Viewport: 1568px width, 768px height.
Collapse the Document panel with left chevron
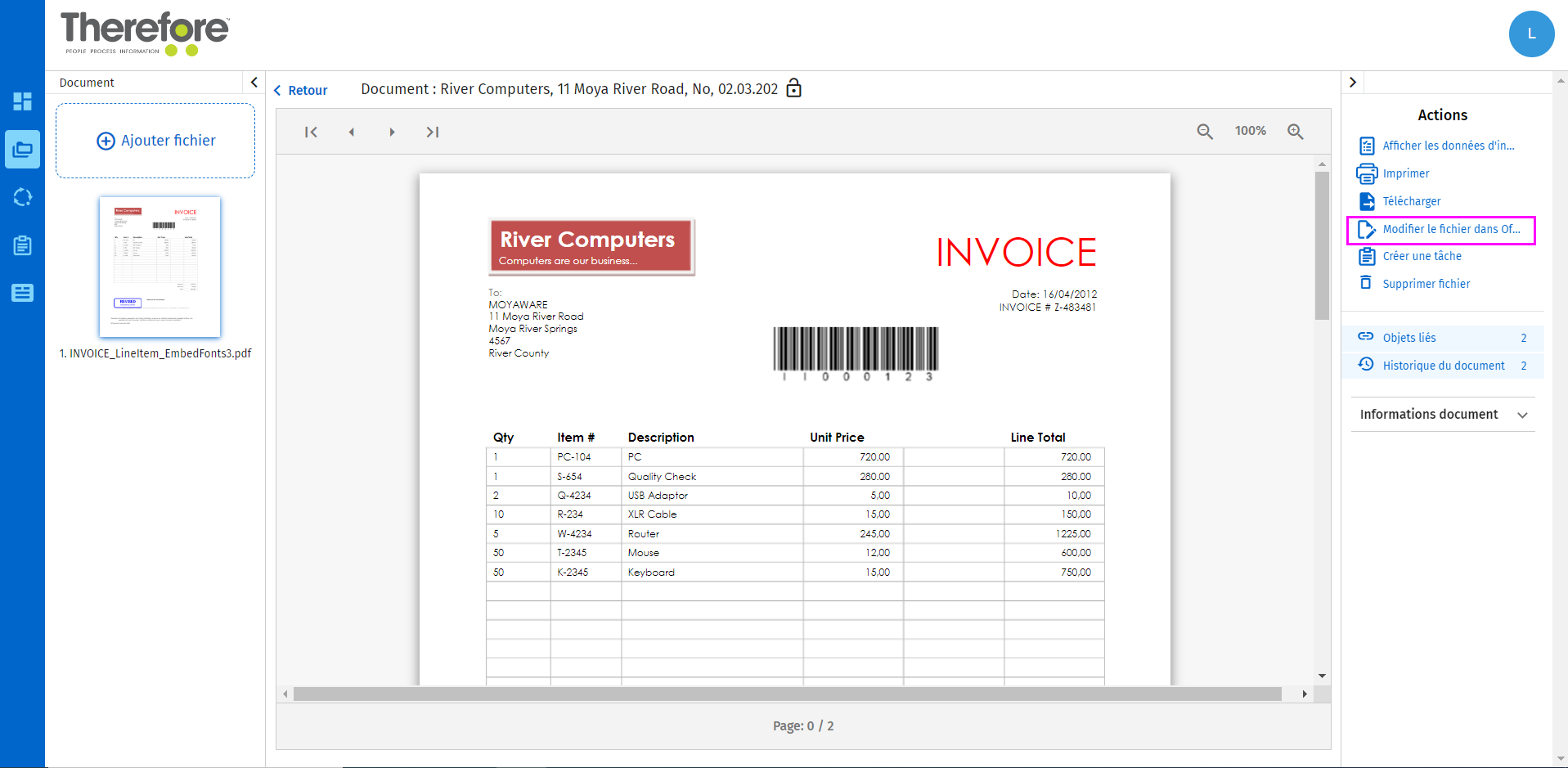[x=254, y=82]
